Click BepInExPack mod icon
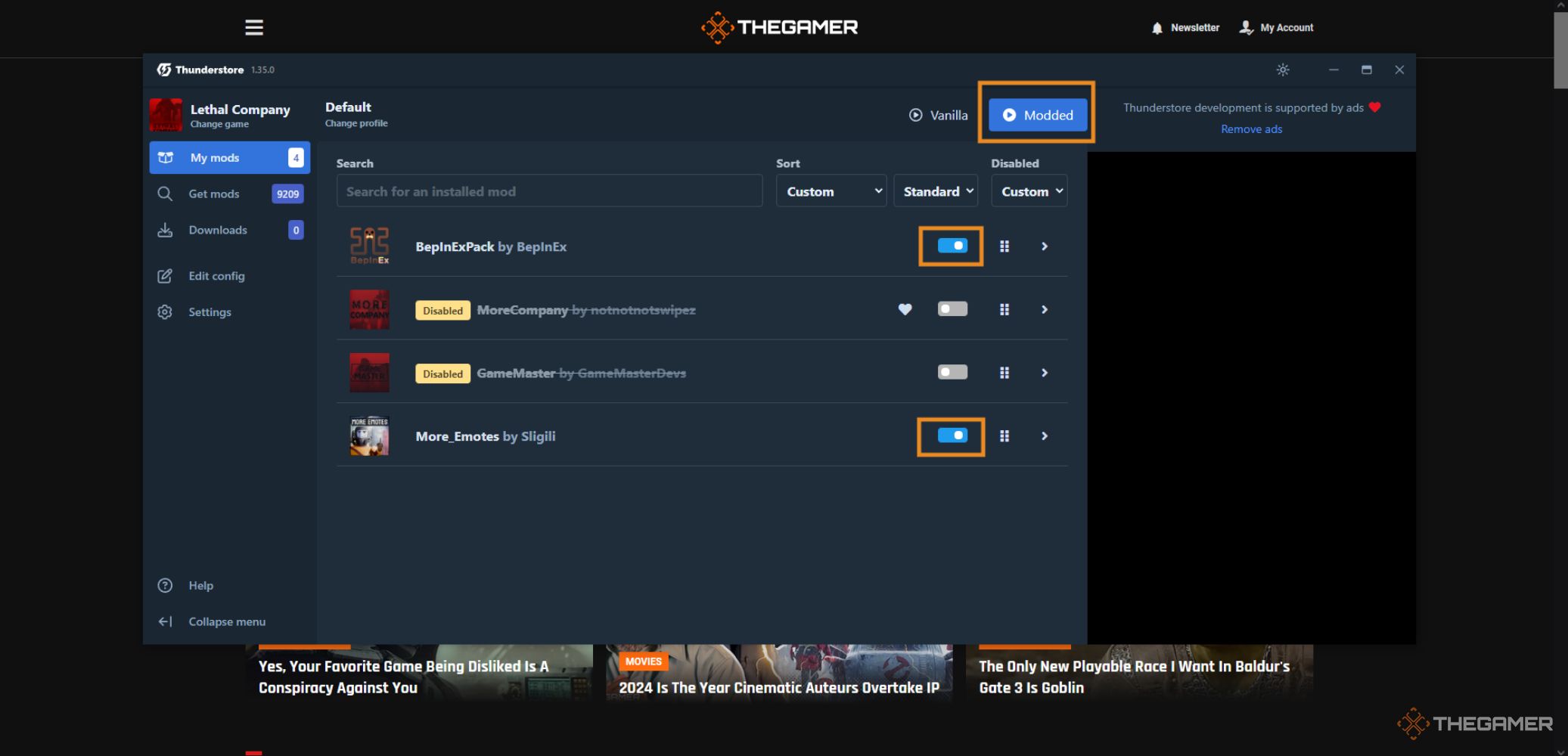The width and height of the screenshot is (1568, 756). click(369, 246)
